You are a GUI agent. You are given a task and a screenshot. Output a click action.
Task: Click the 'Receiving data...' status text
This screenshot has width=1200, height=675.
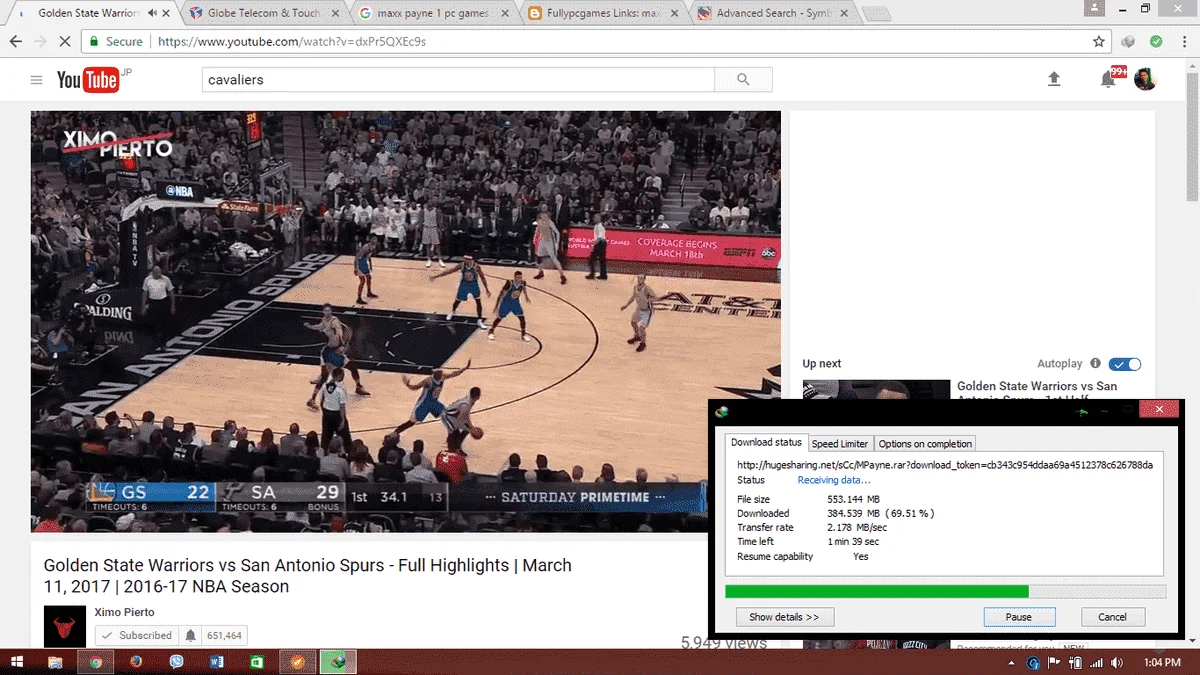coord(834,480)
